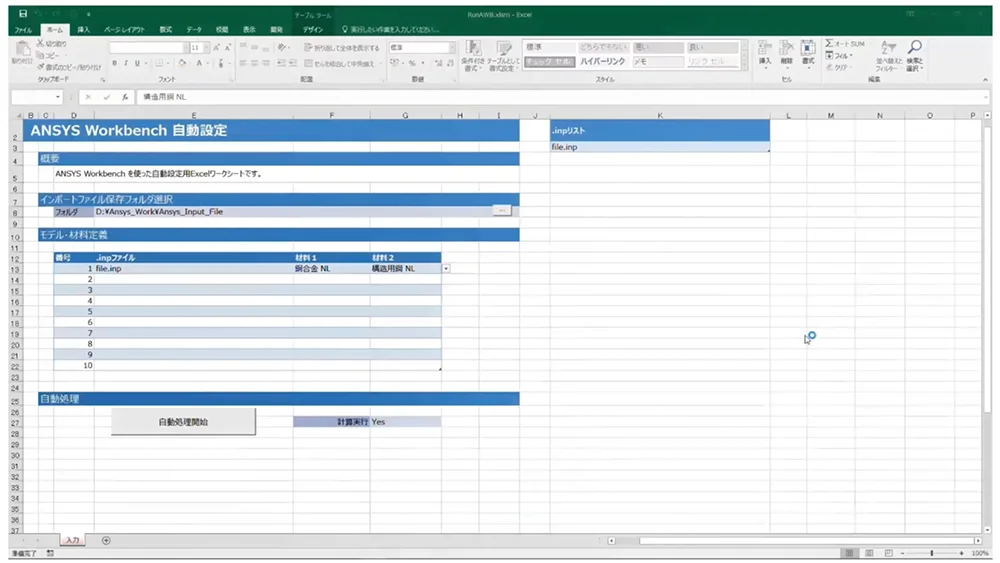Toggle wrap text 折り返して全体を表示する
Screen dimensions: 1000x563
click(341, 48)
